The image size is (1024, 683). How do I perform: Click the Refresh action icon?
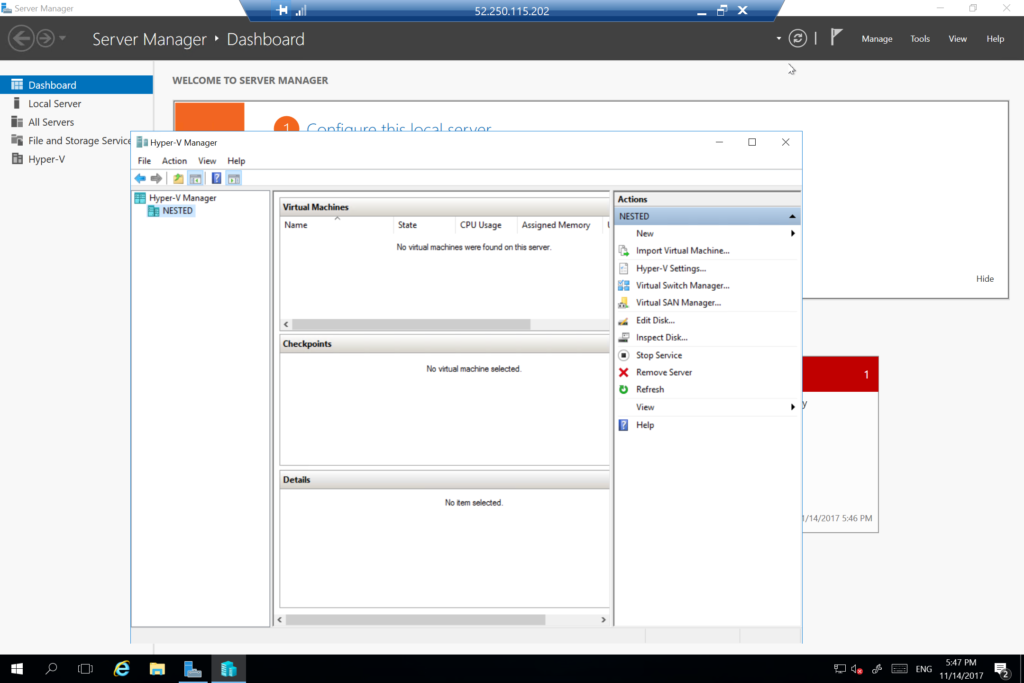[x=649, y=389]
